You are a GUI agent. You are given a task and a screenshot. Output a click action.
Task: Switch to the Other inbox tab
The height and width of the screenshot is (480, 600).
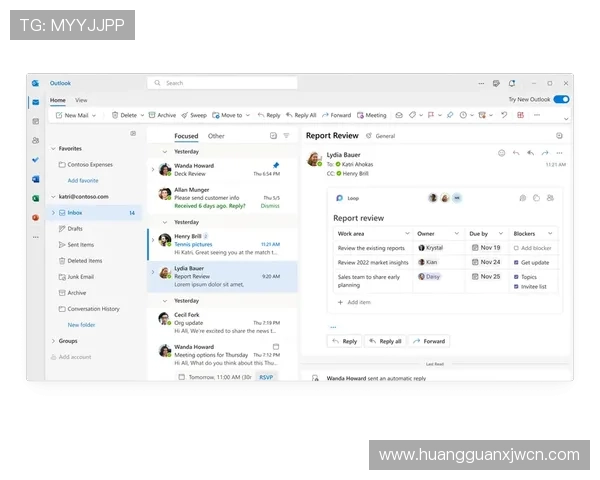click(x=216, y=136)
